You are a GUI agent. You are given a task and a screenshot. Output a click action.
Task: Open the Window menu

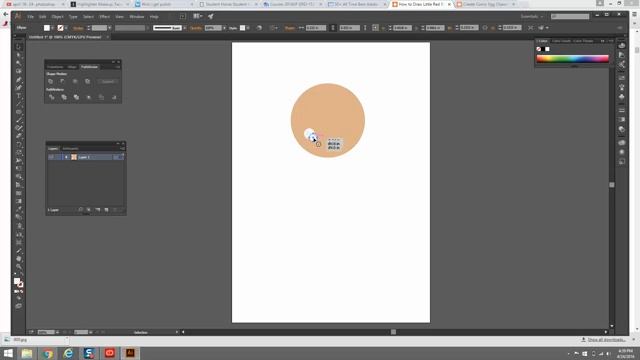click(137, 17)
